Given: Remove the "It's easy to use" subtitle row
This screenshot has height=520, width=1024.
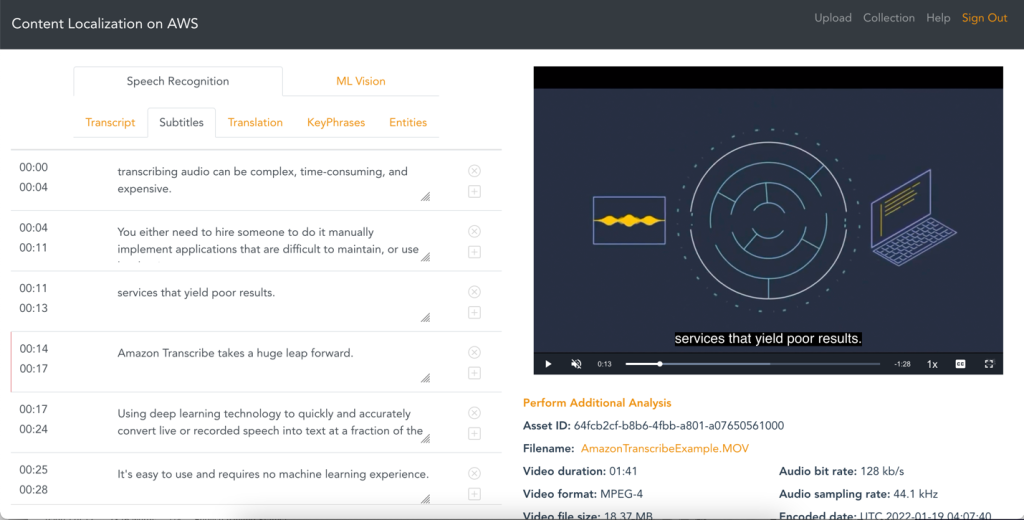Looking at the screenshot, I should coord(475,473).
